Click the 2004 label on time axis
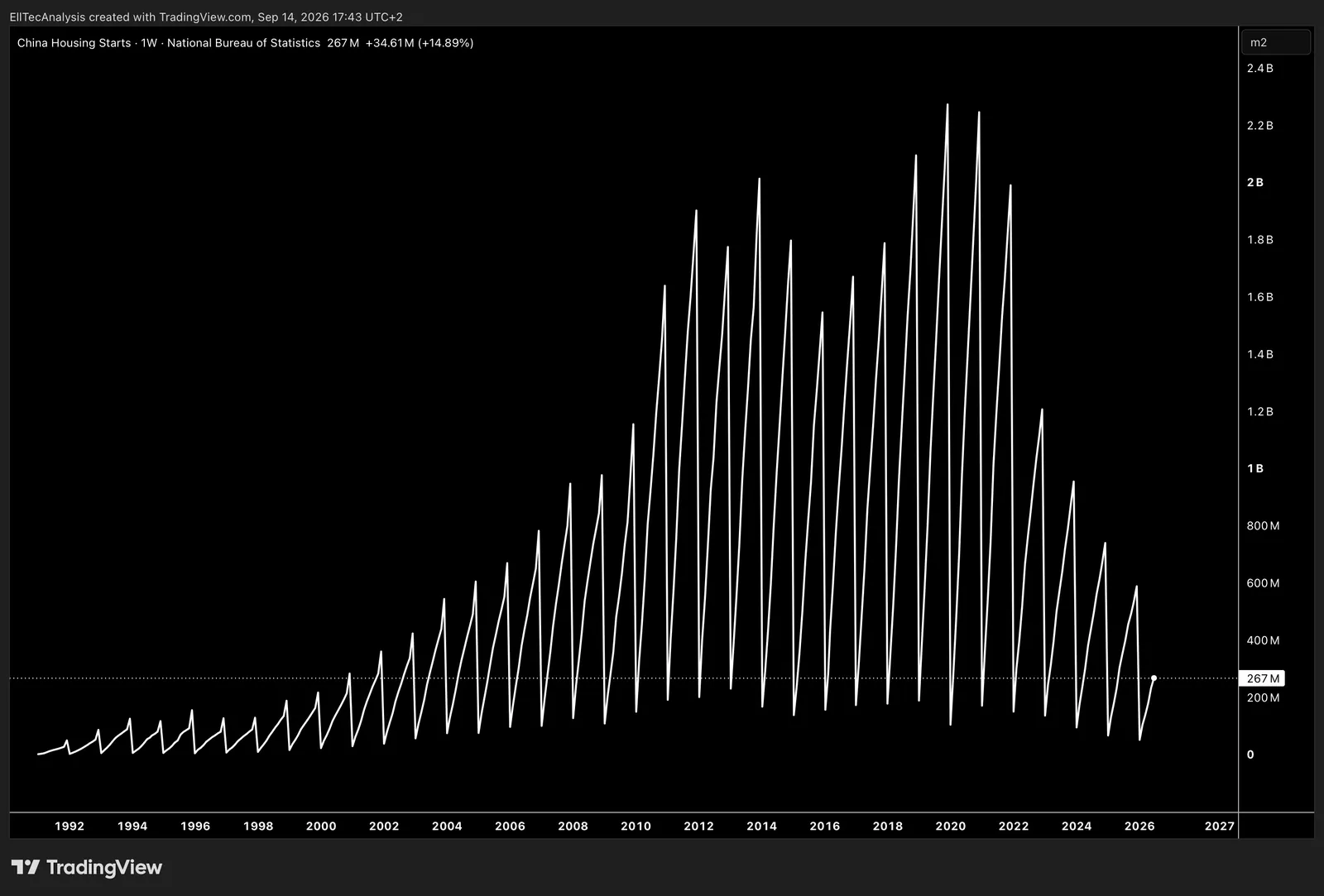The height and width of the screenshot is (896, 1324). tap(447, 826)
